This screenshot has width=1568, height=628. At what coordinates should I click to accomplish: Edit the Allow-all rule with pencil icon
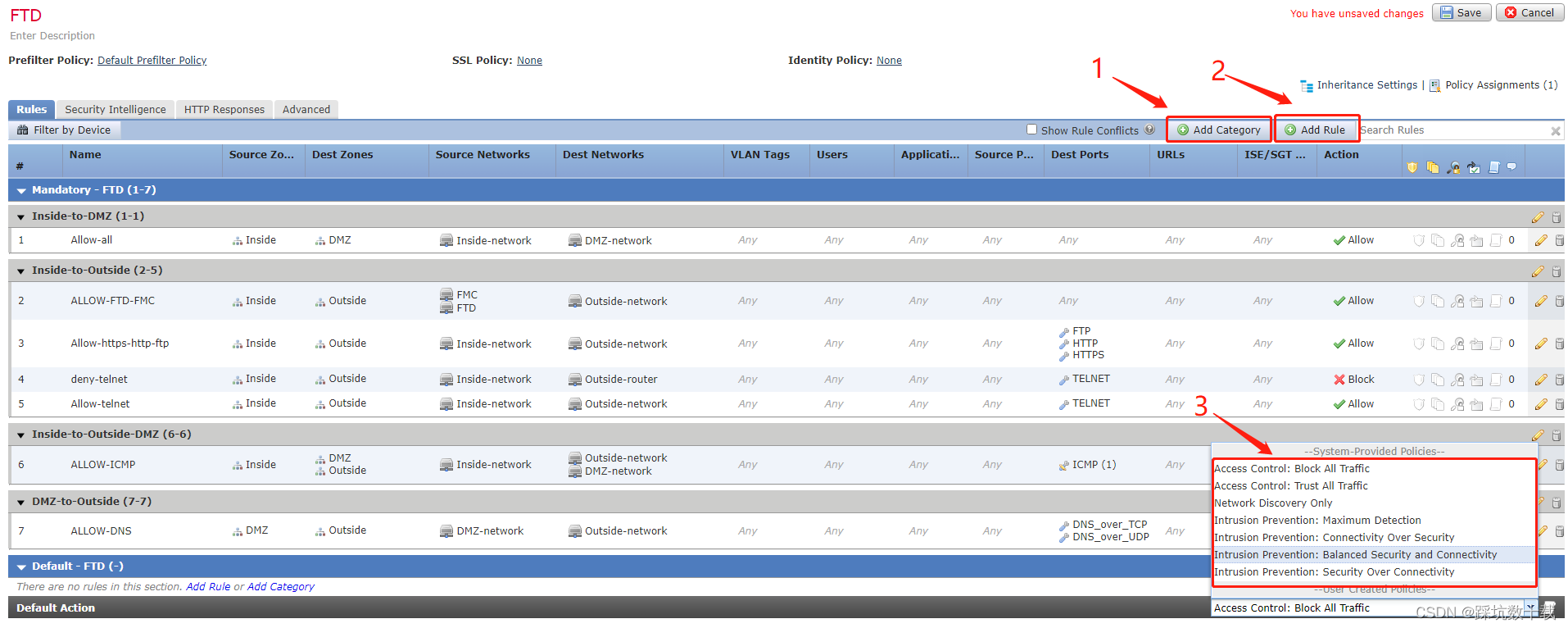tap(1541, 240)
